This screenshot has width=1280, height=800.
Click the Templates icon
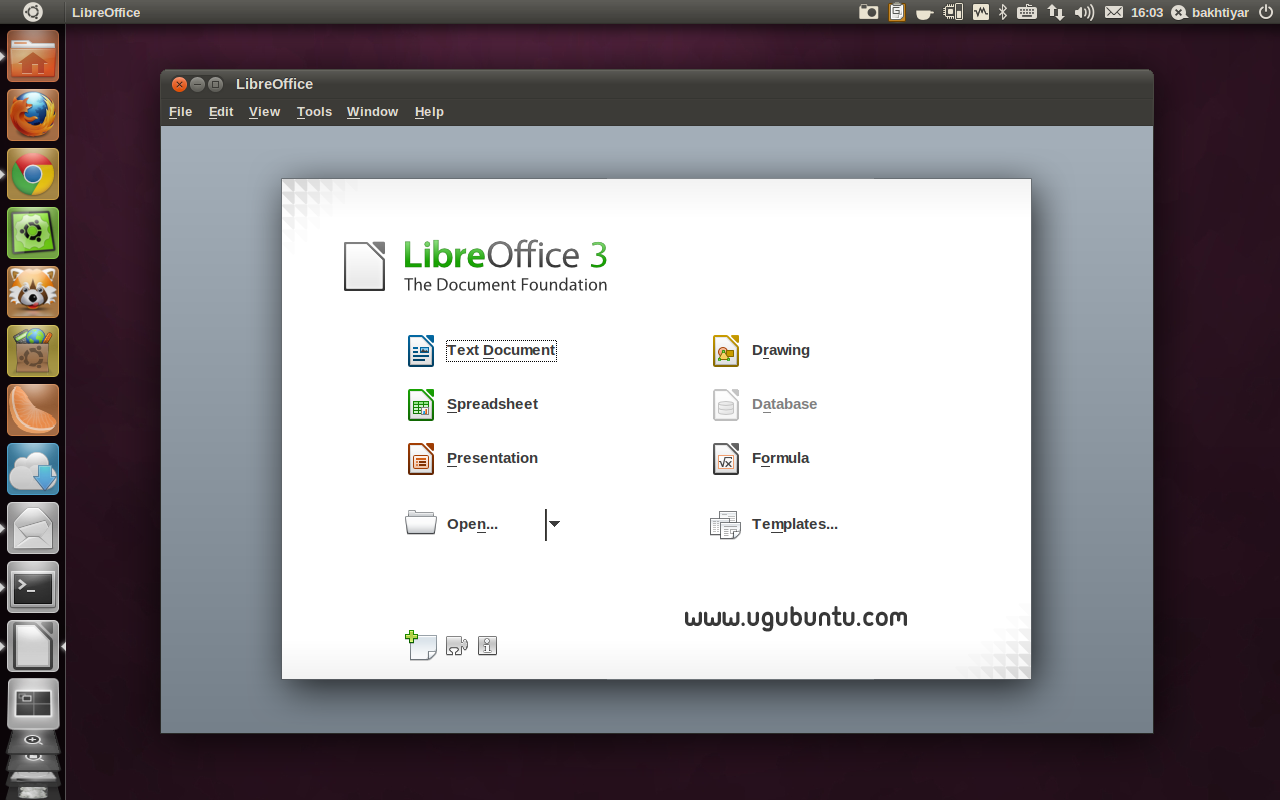725,524
